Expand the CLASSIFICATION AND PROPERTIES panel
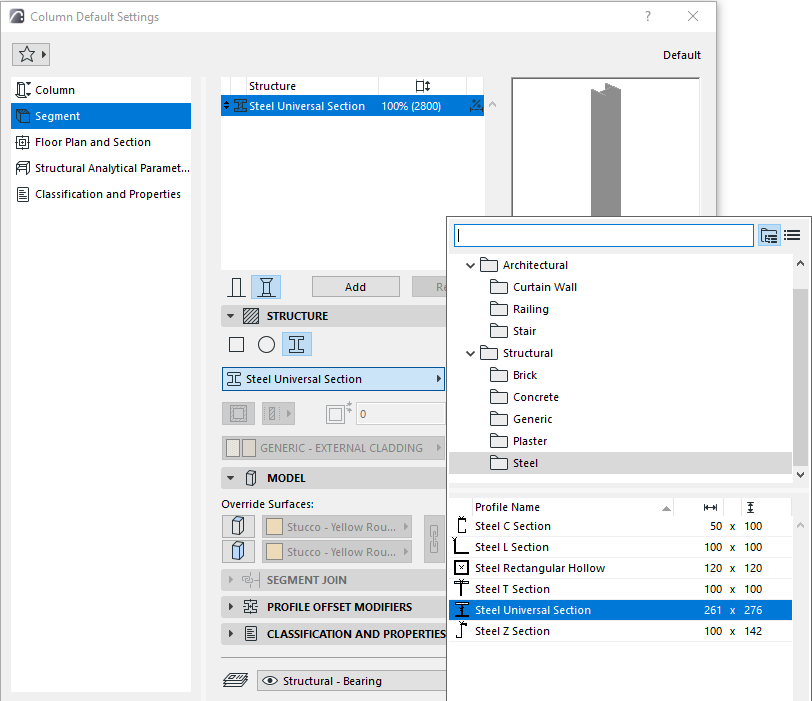 [x=231, y=634]
